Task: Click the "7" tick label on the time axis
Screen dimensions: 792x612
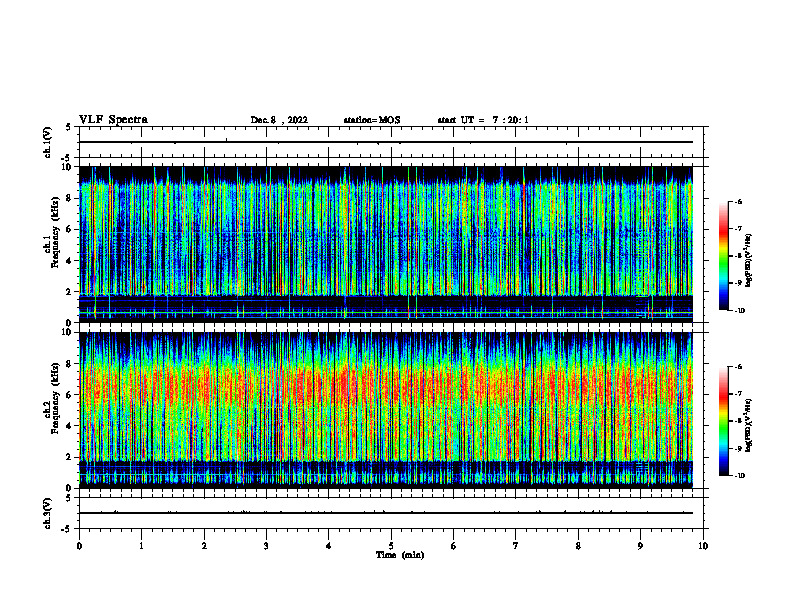Action: tap(516, 546)
